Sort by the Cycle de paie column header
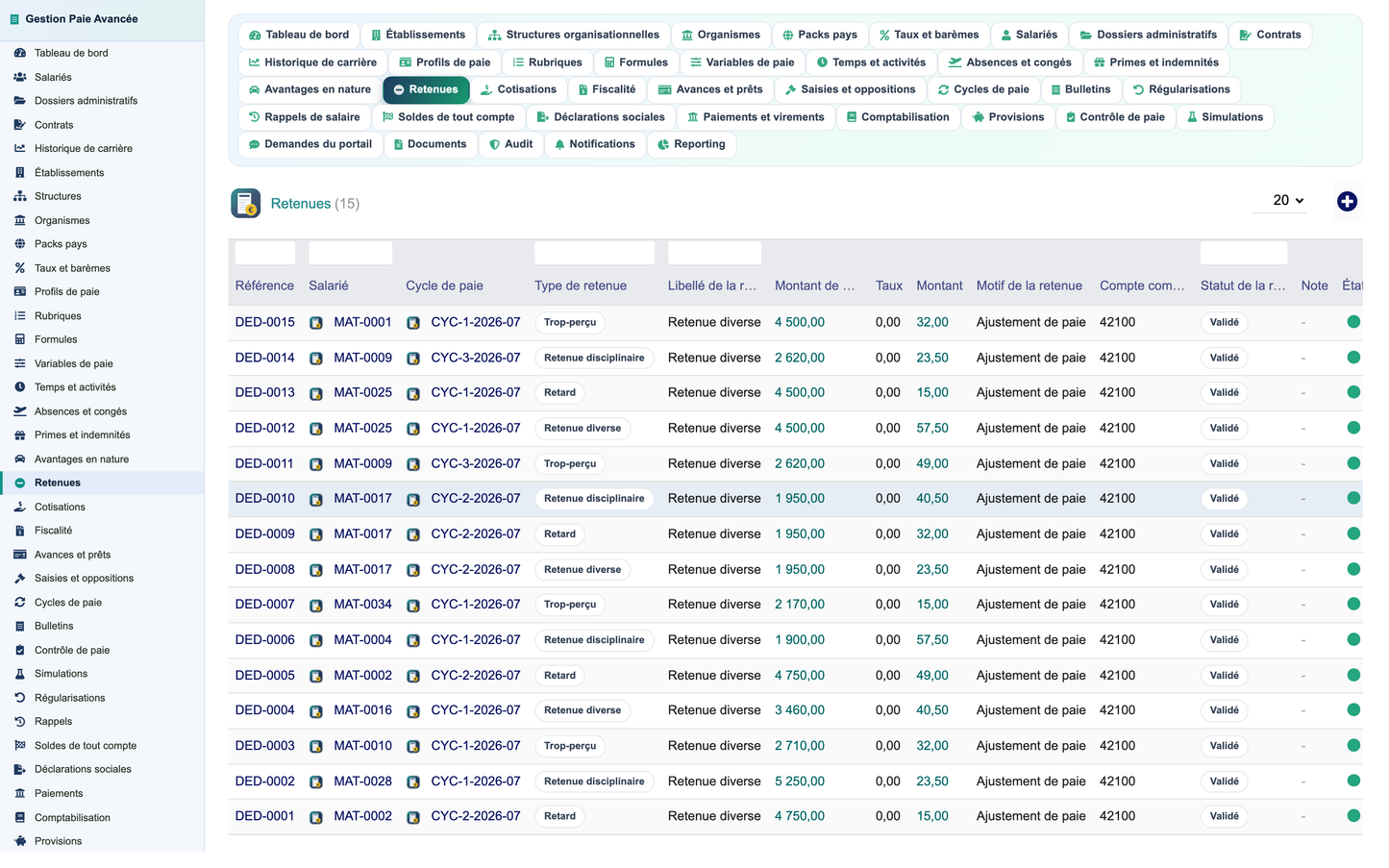The image size is (1389, 868). click(444, 285)
